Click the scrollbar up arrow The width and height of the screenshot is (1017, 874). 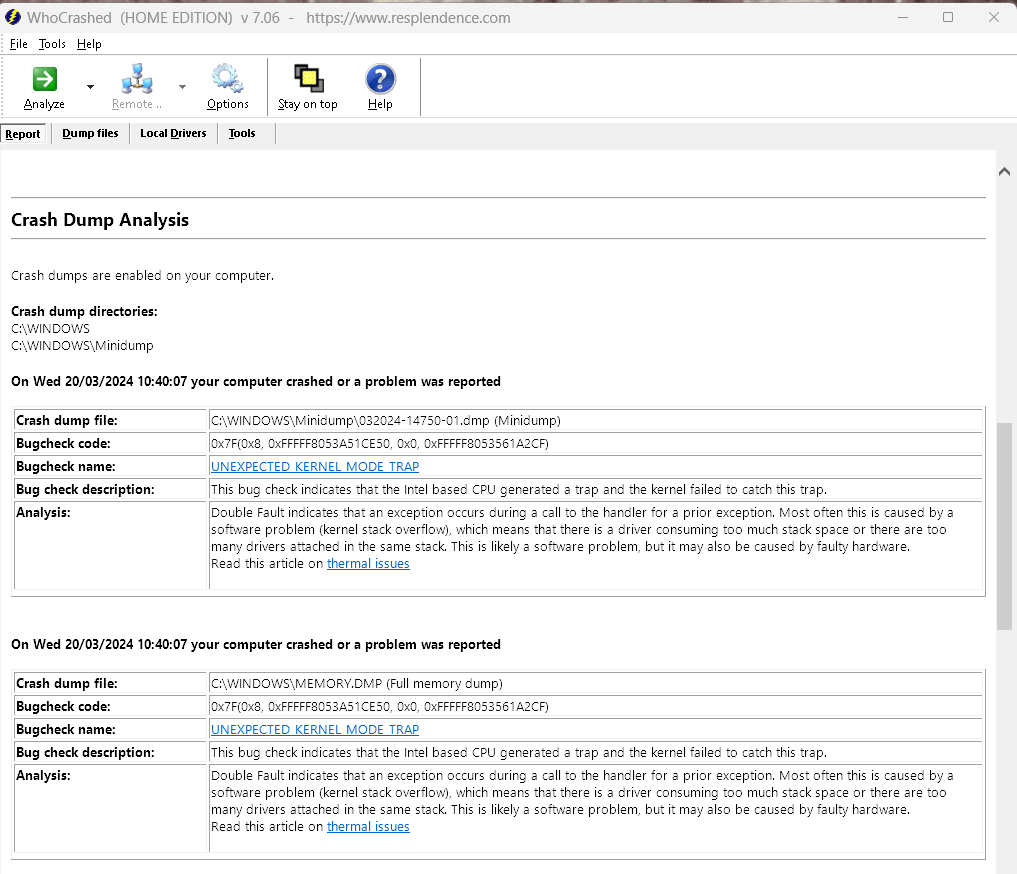click(1004, 171)
